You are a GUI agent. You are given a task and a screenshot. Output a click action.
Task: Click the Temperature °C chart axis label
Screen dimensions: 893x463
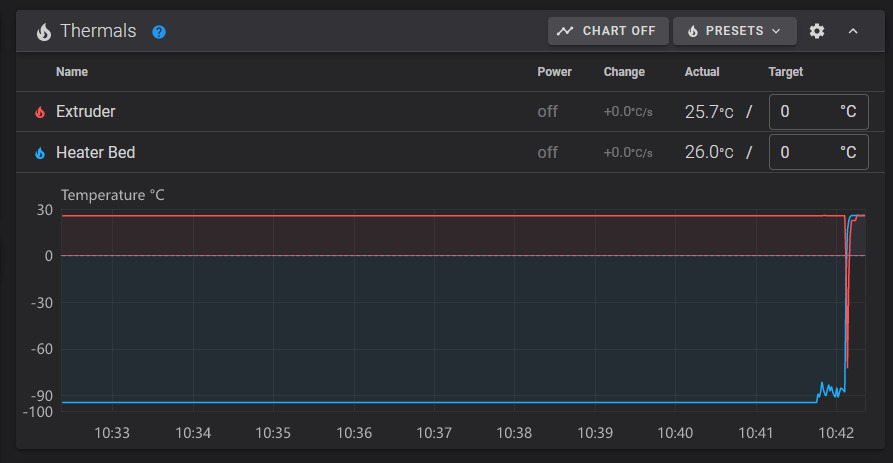click(x=113, y=195)
